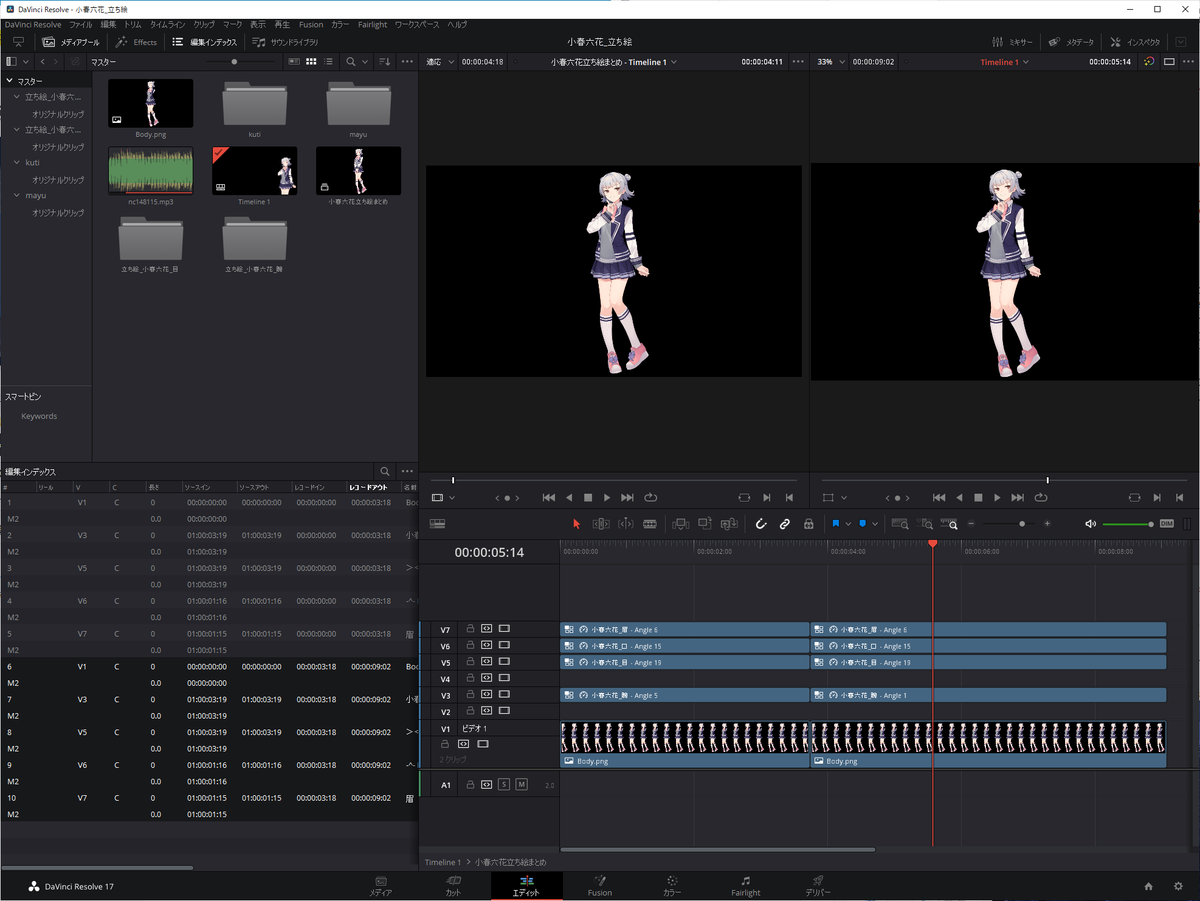The image size is (1200, 901).
Task: Select the blade edit mode tool
Action: click(x=650, y=524)
